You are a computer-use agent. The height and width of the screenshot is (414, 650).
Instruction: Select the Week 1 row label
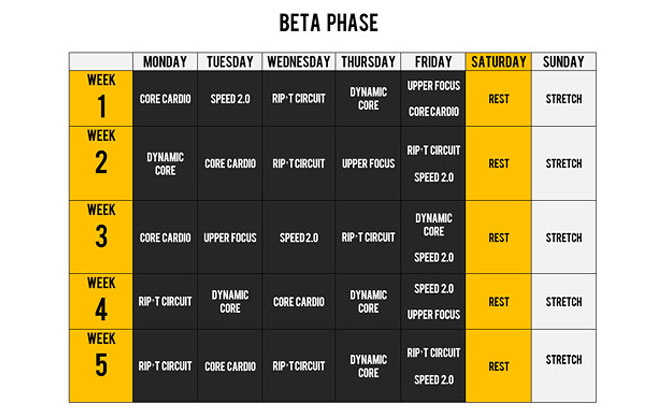[x=101, y=99]
